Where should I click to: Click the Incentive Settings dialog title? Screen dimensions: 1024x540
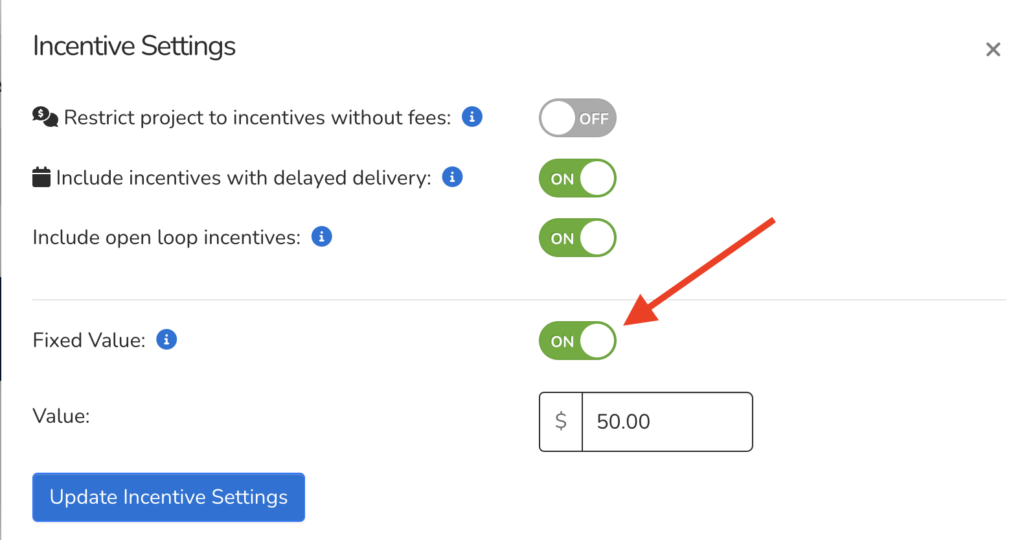click(x=134, y=46)
